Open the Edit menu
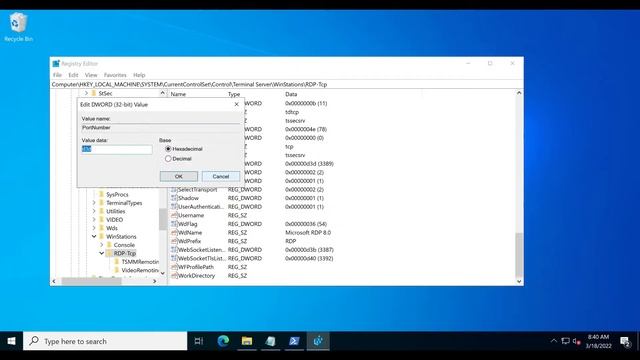Image resolution: width=640 pixels, height=360 pixels. pyautogui.click(x=73, y=75)
